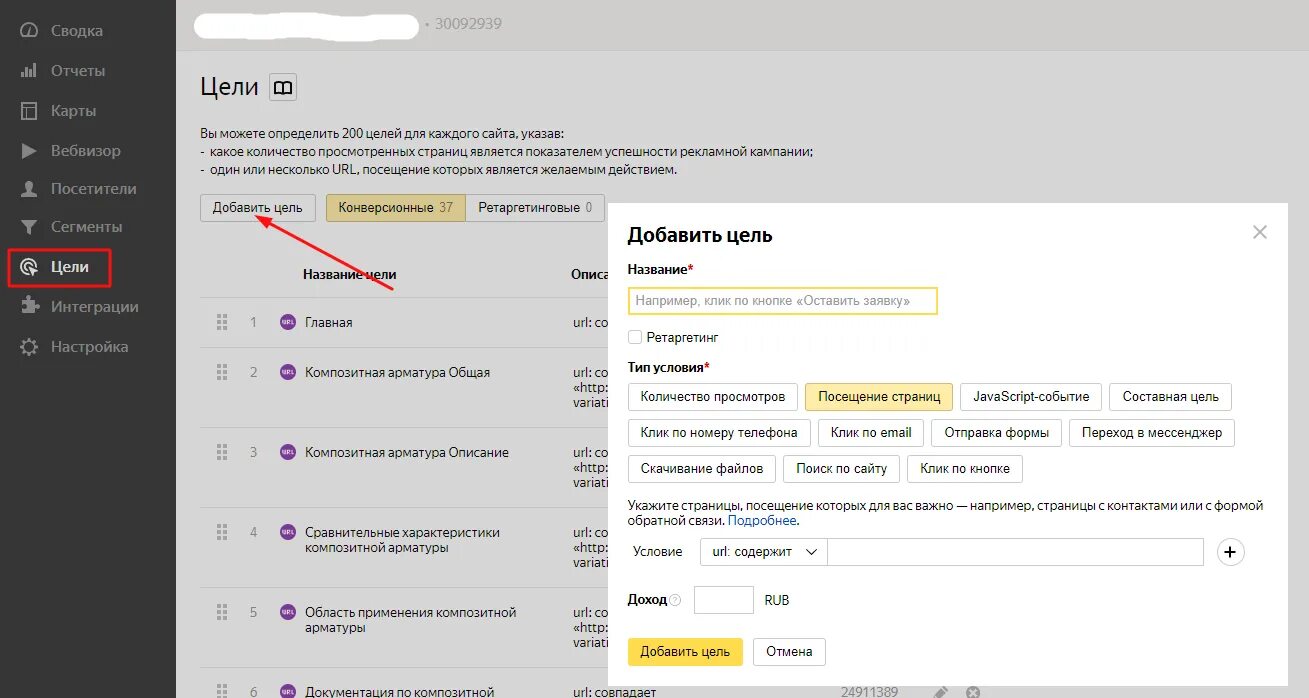Click the Сегменты funnel icon
1309x698 pixels.
coord(29,227)
